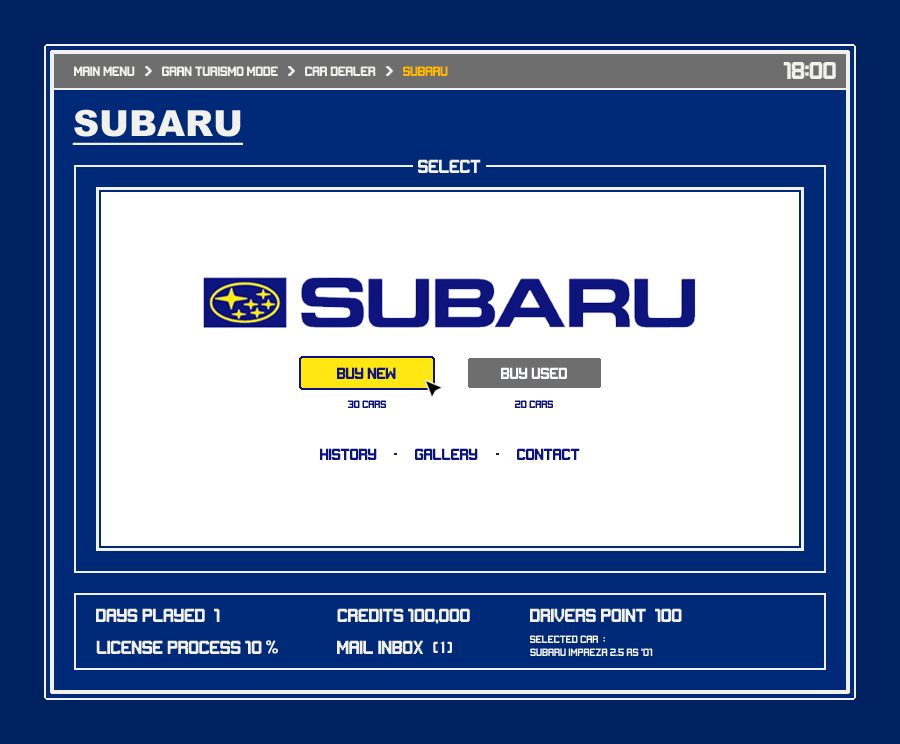Open the History link

click(x=348, y=455)
